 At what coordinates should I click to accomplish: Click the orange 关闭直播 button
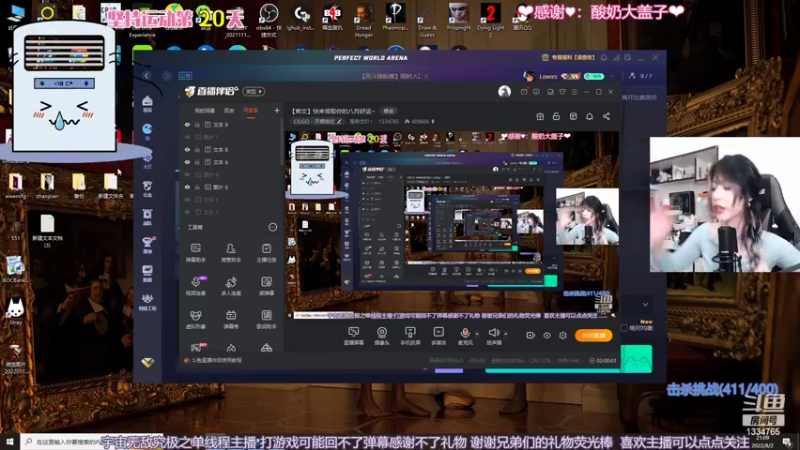click(593, 335)
